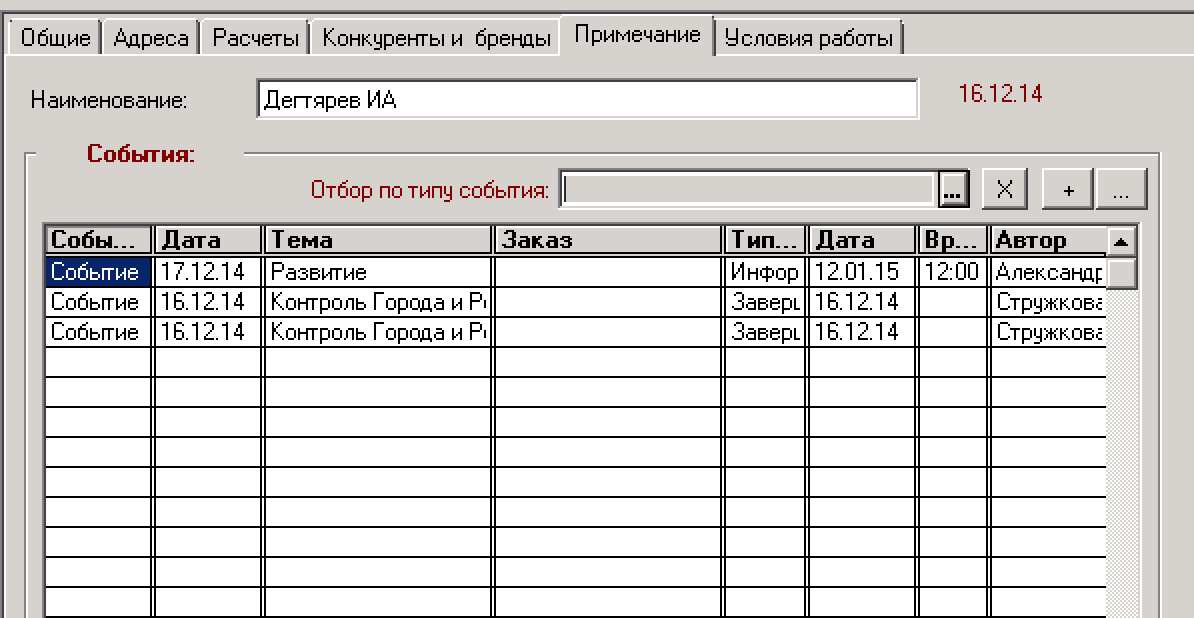1194x618 pixels.
Task: Sort by the Тема column header
Action: click(x=379, y=241)
